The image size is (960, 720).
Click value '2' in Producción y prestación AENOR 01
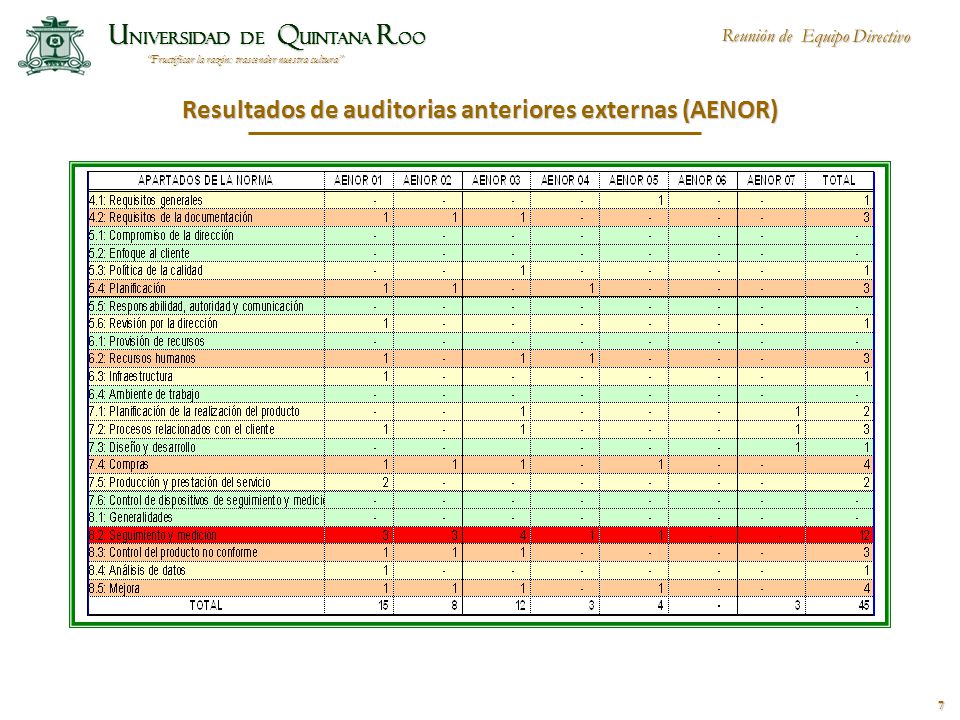[386, 482]
